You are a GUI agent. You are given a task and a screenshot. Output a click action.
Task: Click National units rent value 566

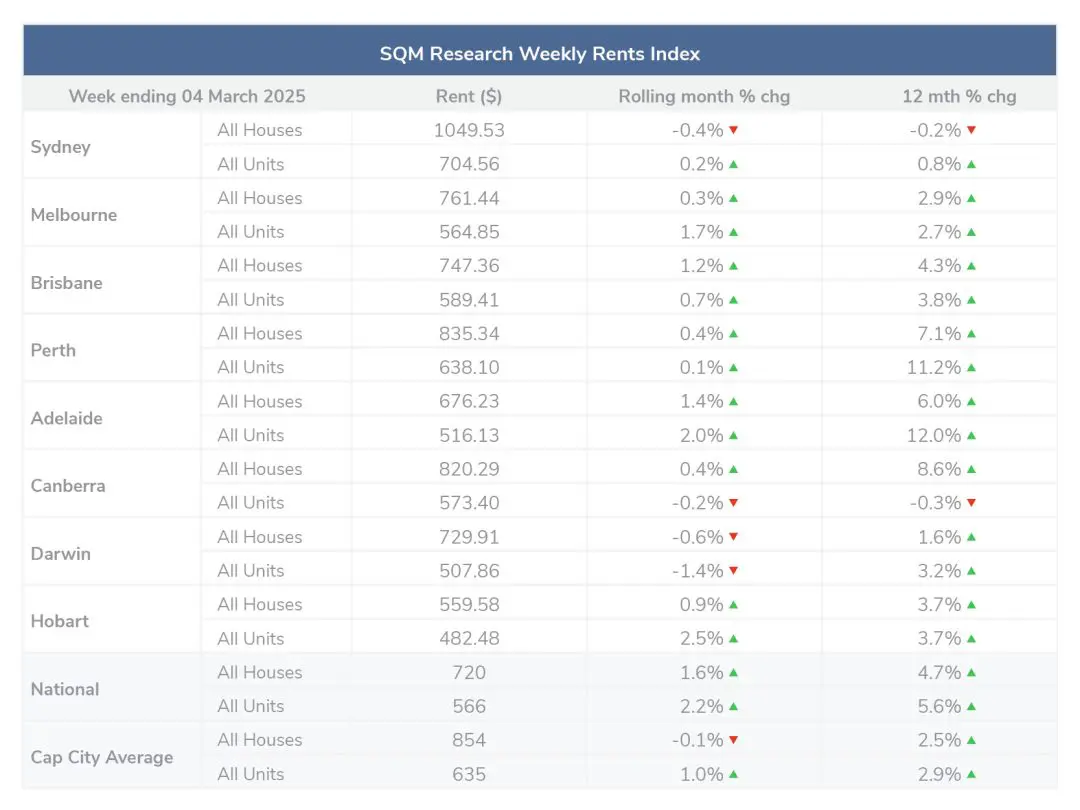[x=469, y=706]
